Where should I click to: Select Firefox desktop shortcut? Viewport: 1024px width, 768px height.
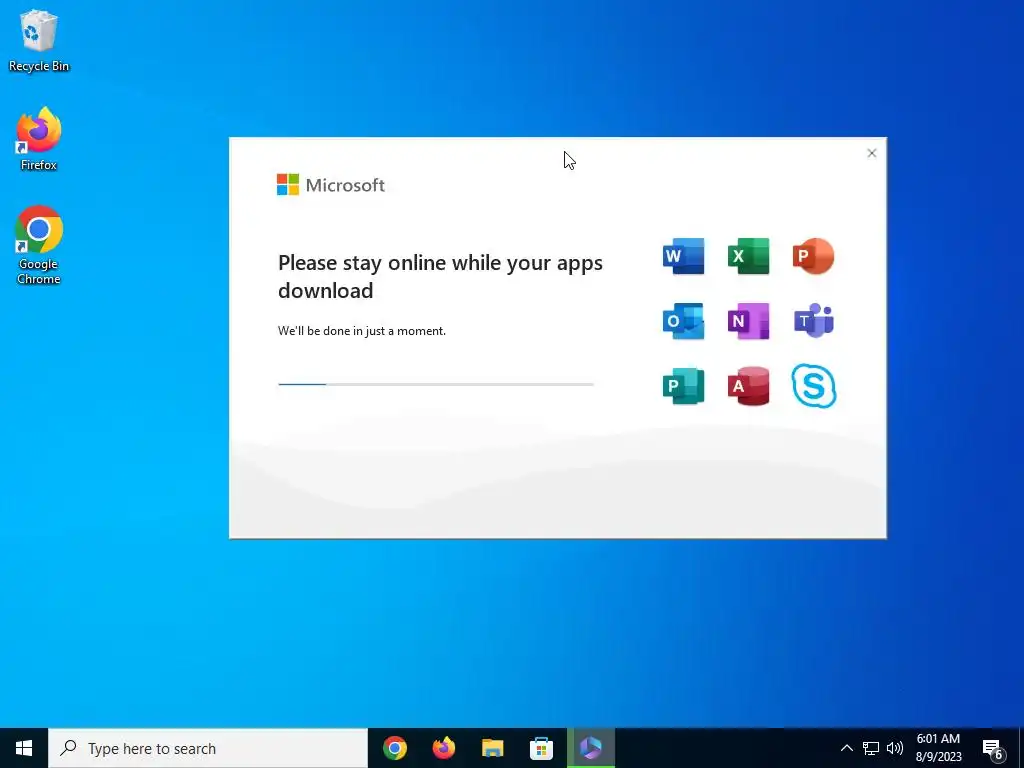point(39,139)
